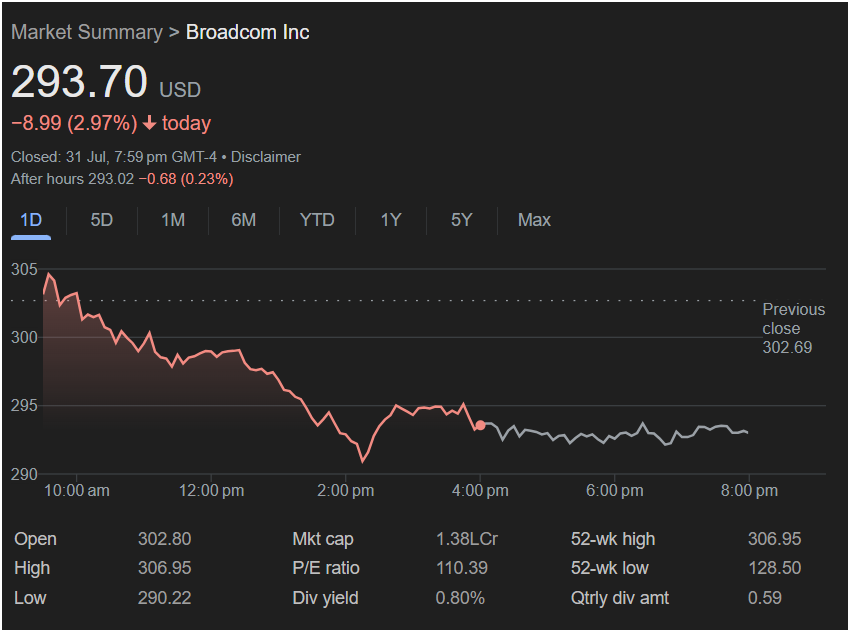This screenshot has width=850, height=632.
Task: Switch to the 1M chart tab
Action: (x=173, y=220)
